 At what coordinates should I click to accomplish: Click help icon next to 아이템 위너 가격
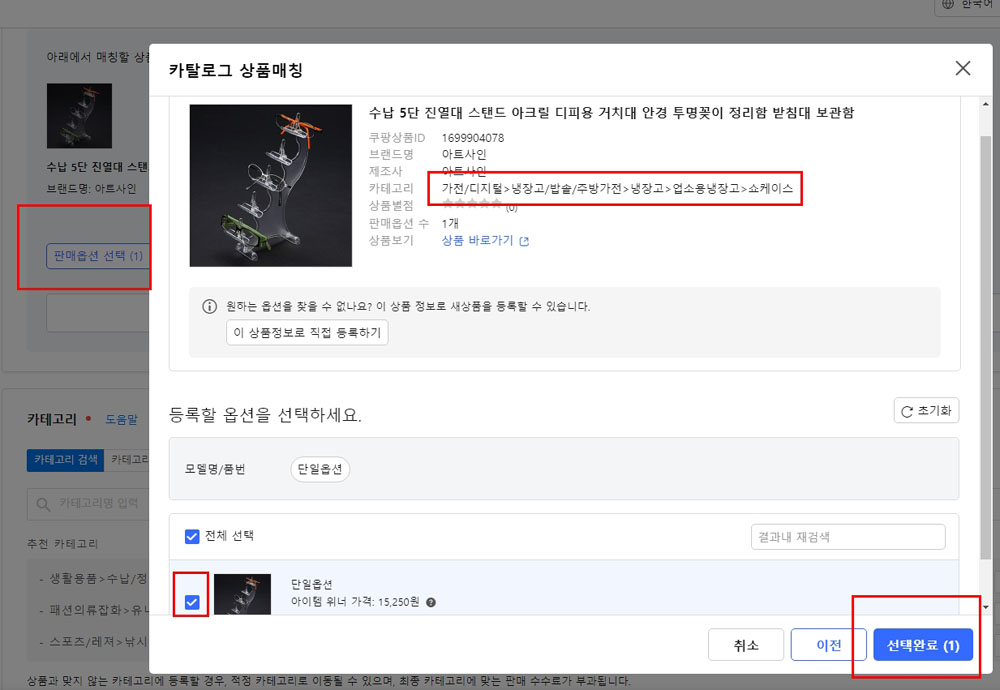[431, 602]
